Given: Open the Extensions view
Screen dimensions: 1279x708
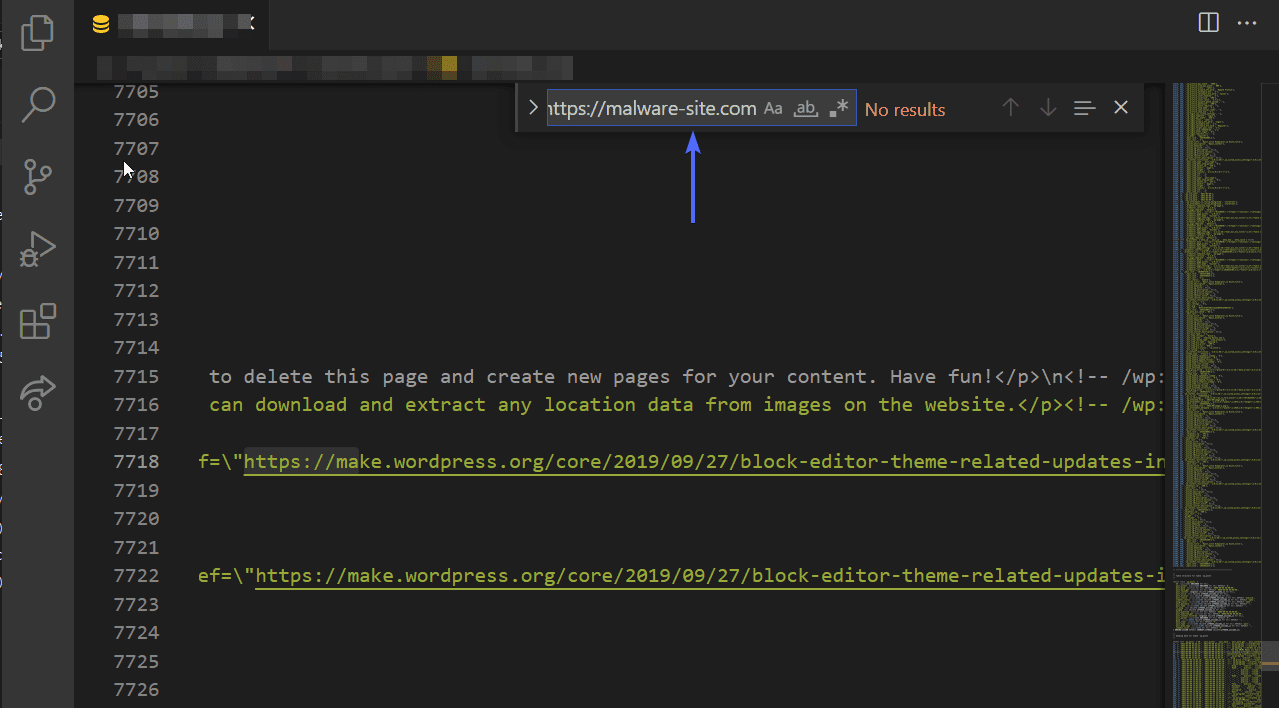Looking at the screenshot, I should pyautogui.click(x=37, y=321).
